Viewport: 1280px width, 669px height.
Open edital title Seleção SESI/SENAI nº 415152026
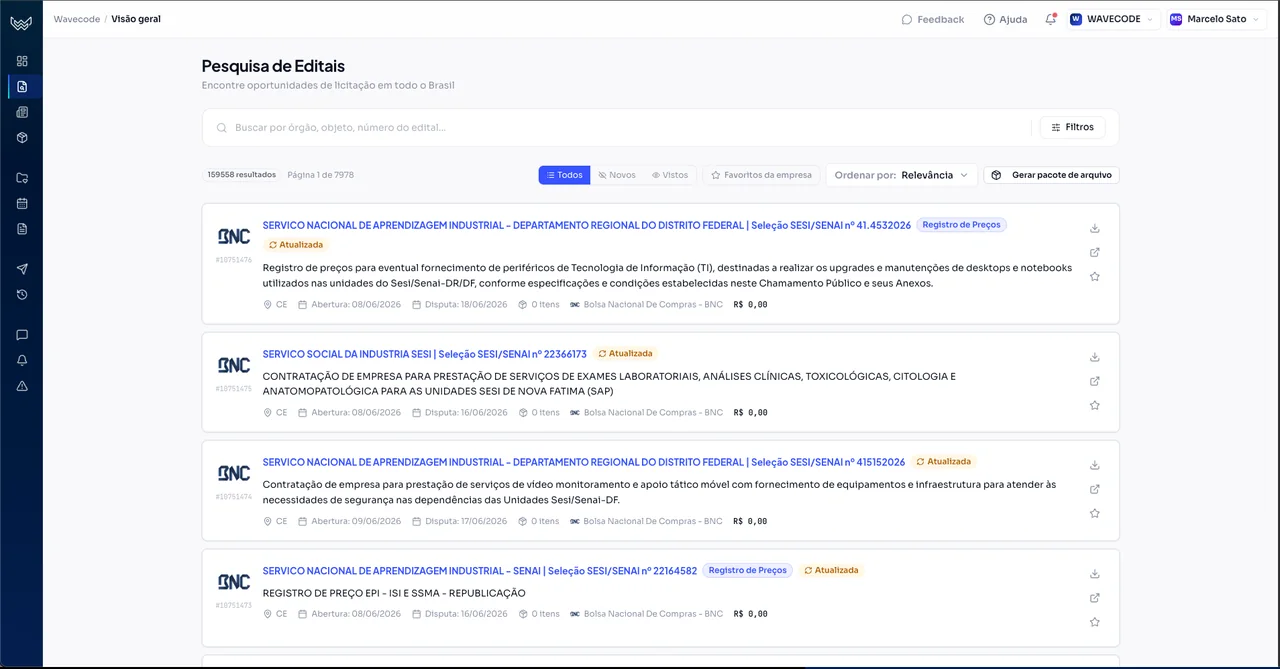pos(584,462)
